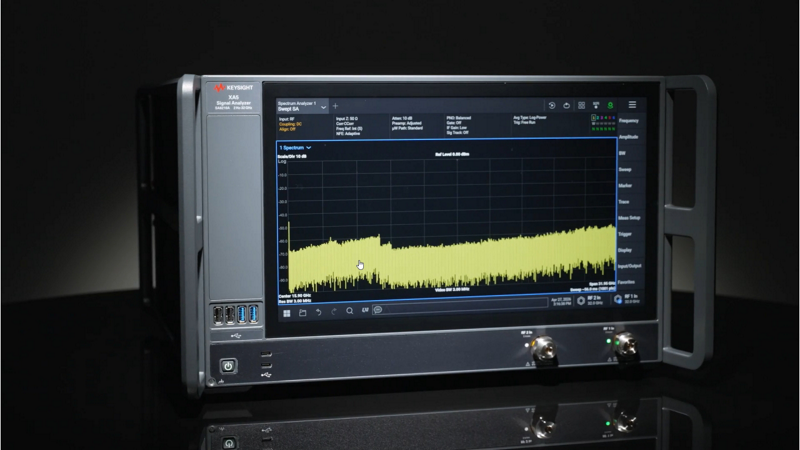Click the date and time display
Viewport: 800px width, 450px height.
(x=561, y=302)
